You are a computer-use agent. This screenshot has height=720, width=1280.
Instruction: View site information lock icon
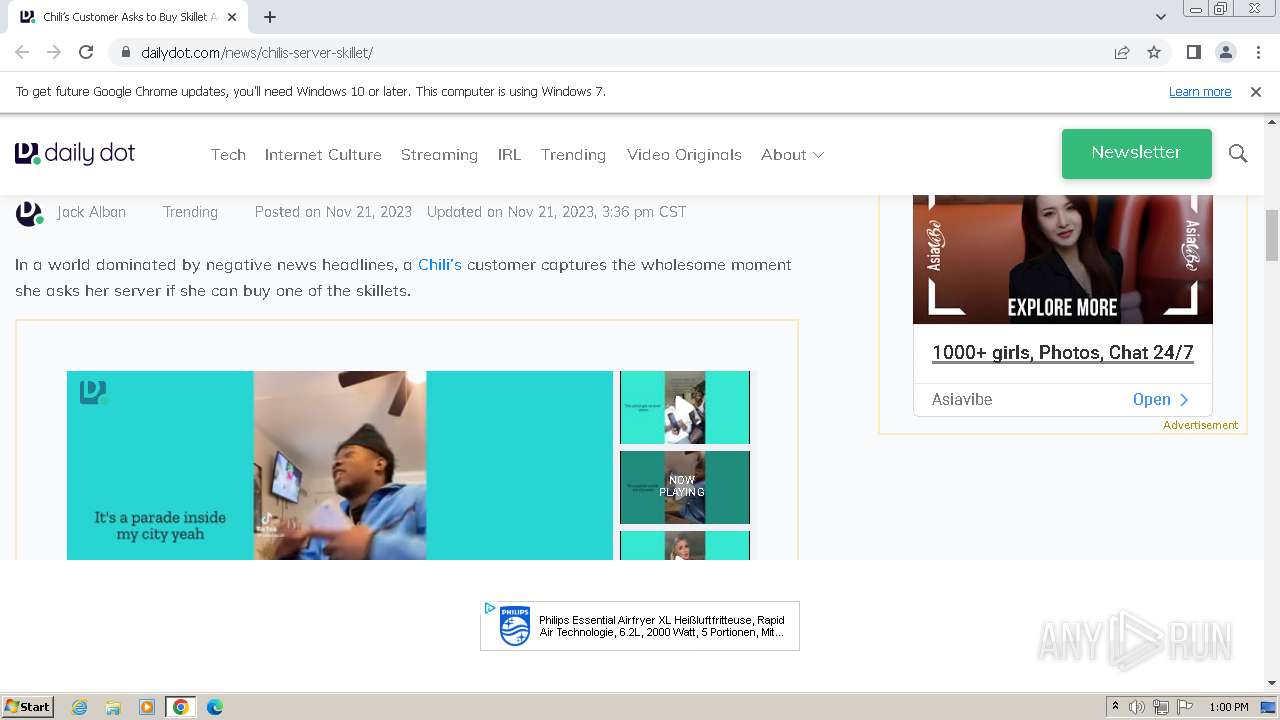[125, 52]
